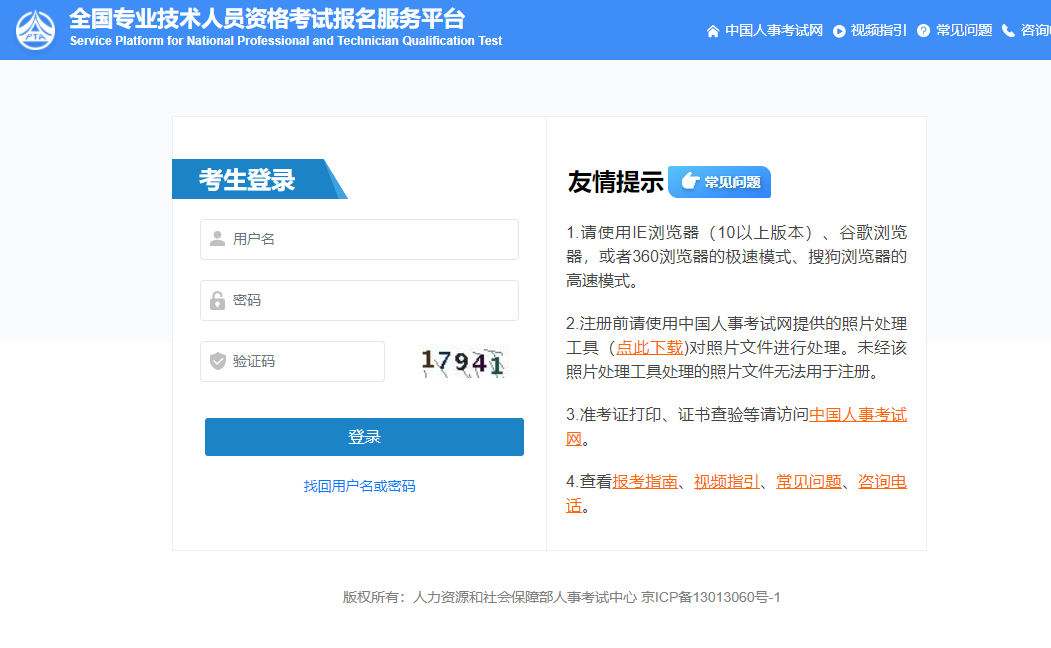1051x648 pixels.
Task: Open the orange 常见问题 link in tip 4
Action: click(808, 482)
